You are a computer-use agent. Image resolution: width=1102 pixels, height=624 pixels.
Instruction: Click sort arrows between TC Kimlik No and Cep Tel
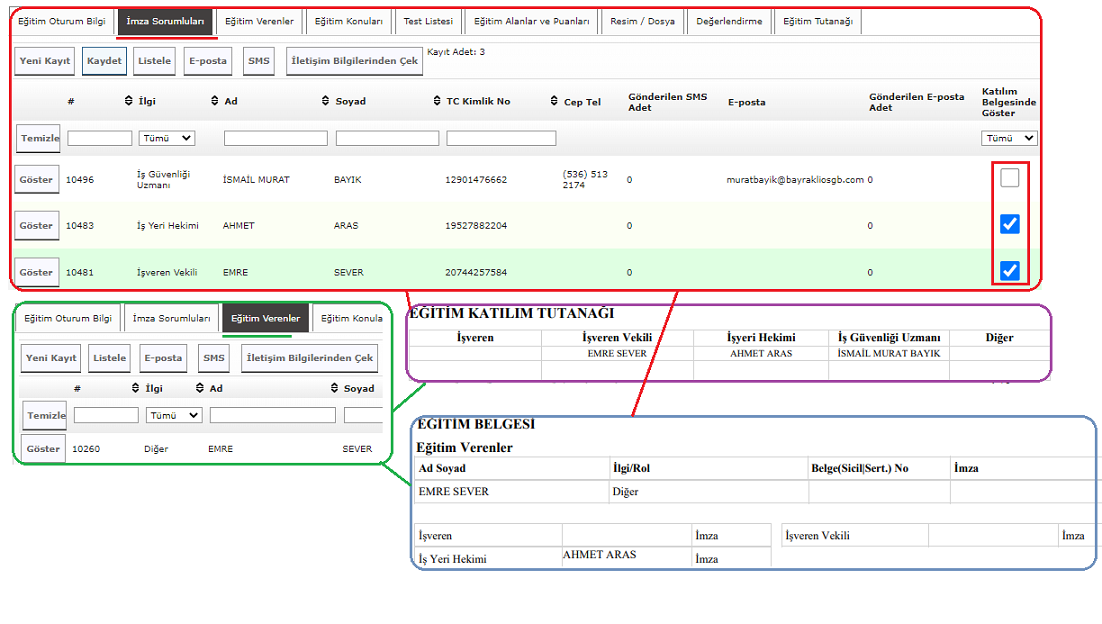554,101
